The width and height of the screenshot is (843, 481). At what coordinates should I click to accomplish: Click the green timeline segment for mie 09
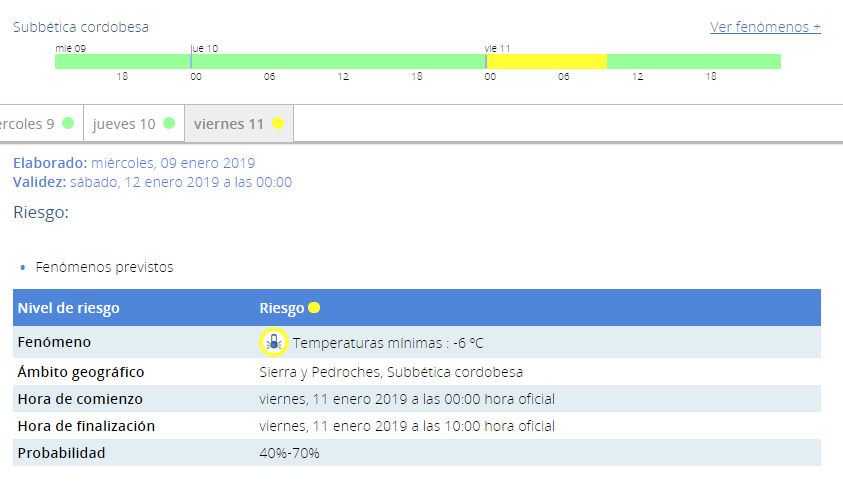pyautogui.click(x=123, y=61)
